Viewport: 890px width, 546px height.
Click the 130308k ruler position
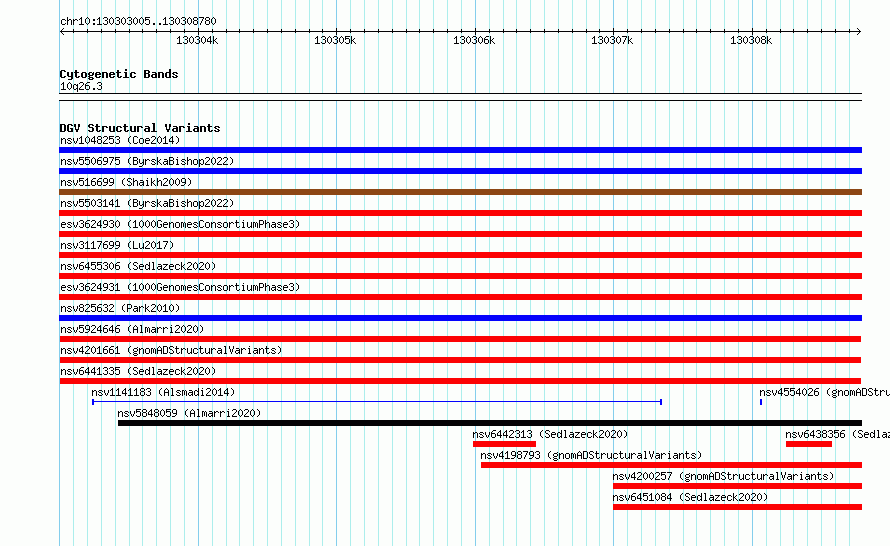(x=751, y=40)
